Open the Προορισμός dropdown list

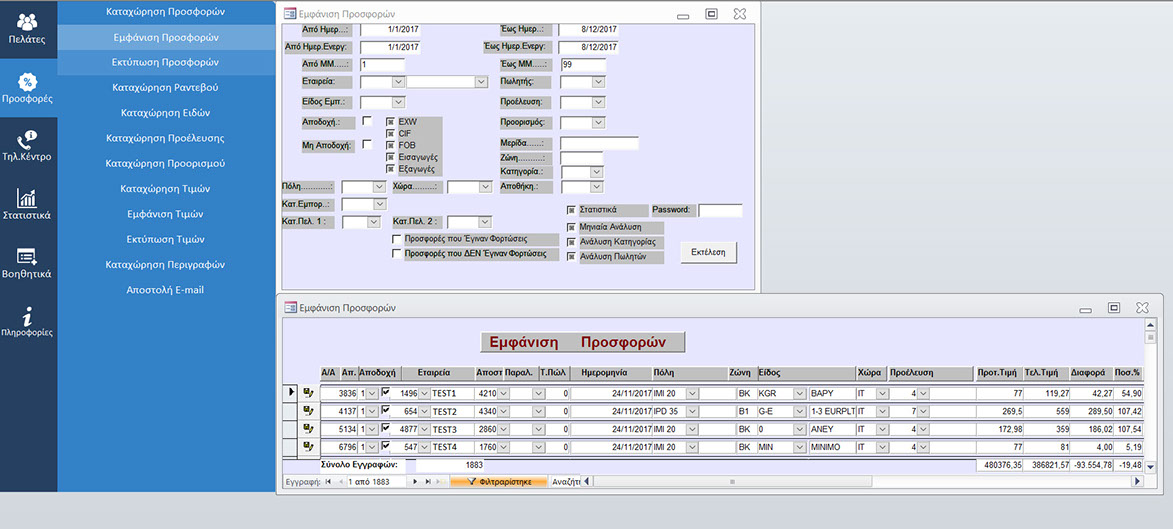[x=597, y=123]
